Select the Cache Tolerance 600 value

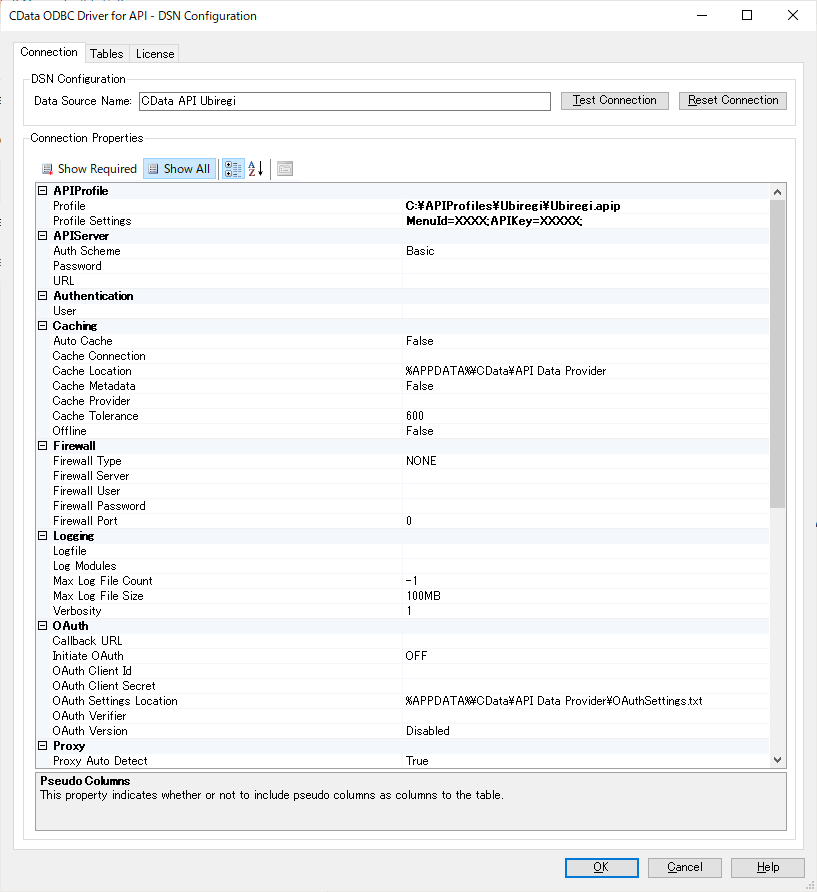pos(415,416)
